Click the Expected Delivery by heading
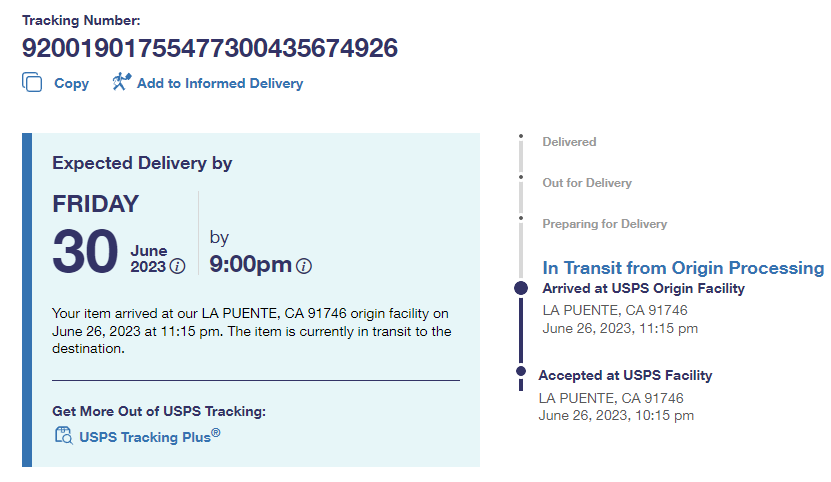 click(142, 163)
